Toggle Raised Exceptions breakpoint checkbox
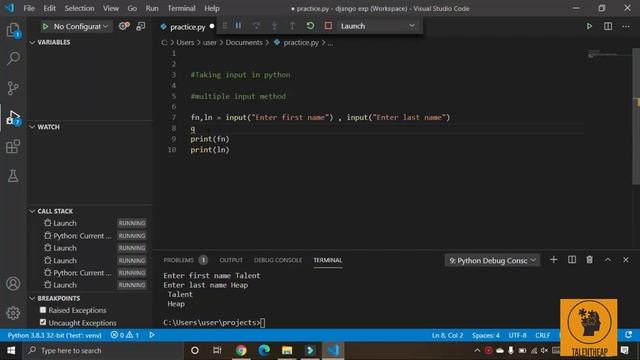The width and height of the screenshot is (640, 360). click(x=43, y=310)
